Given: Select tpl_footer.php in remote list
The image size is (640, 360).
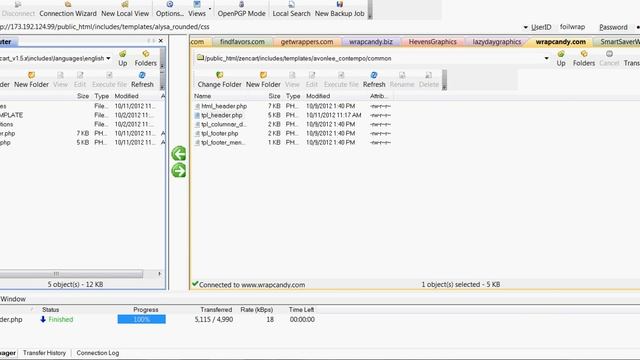Looking at the screenshot, I should point(220,133).
